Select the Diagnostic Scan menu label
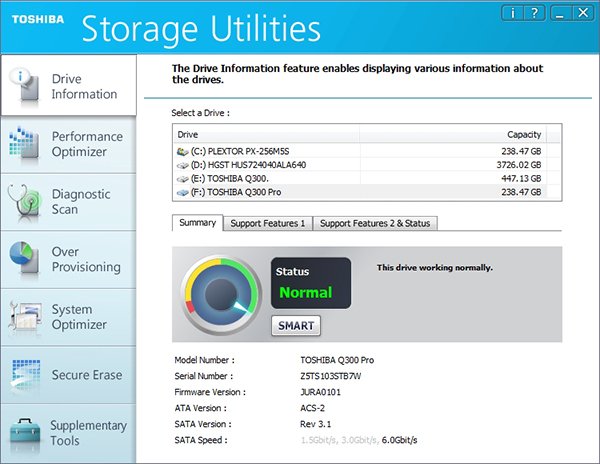 (81, 202)
